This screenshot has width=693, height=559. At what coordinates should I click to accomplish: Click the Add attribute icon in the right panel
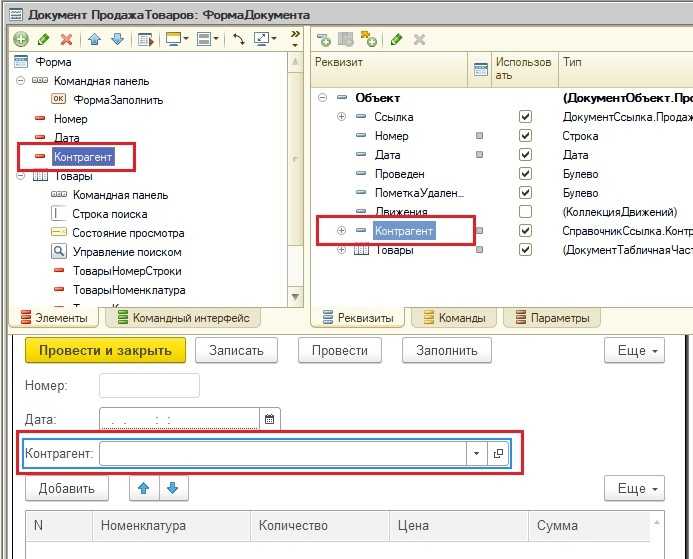click(325, 39)
